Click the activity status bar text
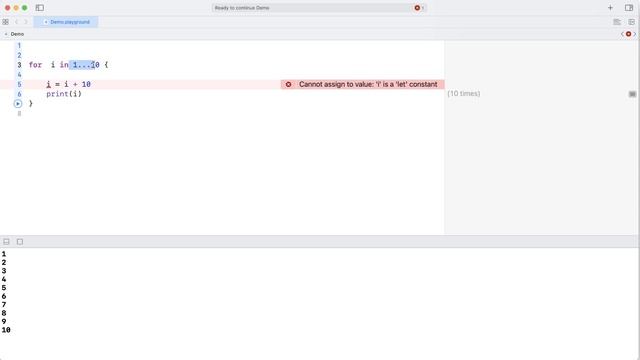This screenshot has height=360, width=640. pos(242,8)
